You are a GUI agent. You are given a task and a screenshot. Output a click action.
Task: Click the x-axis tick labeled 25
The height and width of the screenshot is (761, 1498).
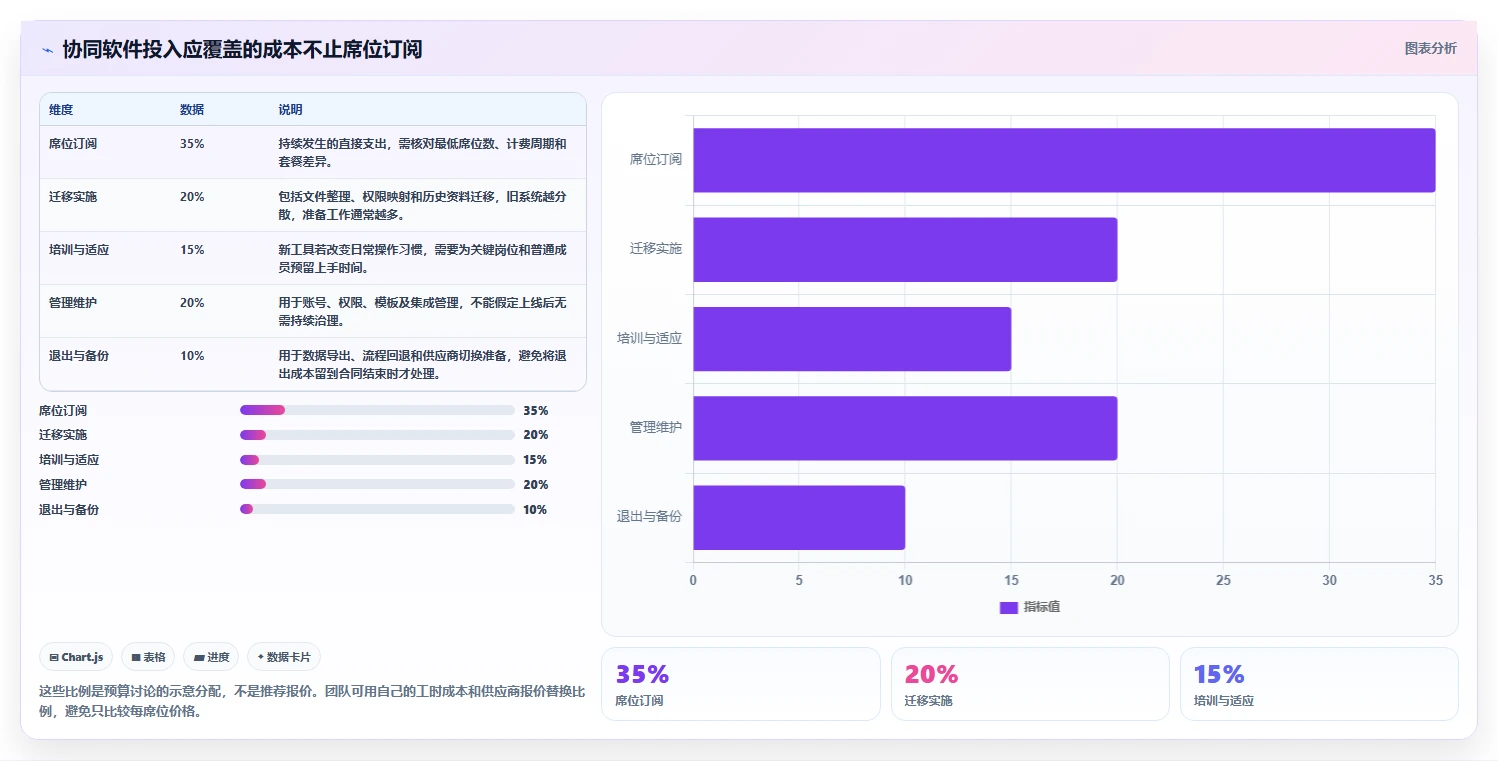tap(1223, 580)
